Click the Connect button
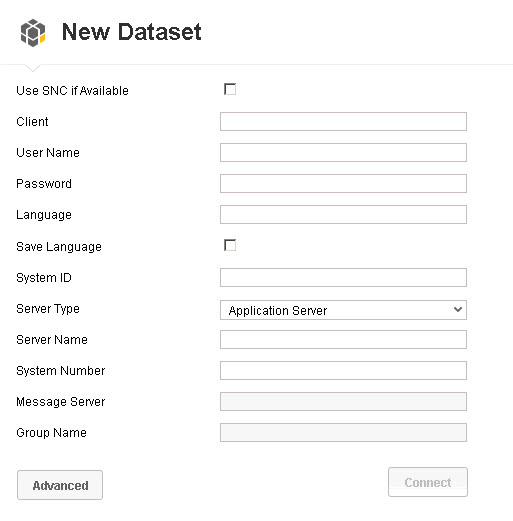The height and width of the screenshot is (521, 513). pyautogui.click(x=428, y=482)
